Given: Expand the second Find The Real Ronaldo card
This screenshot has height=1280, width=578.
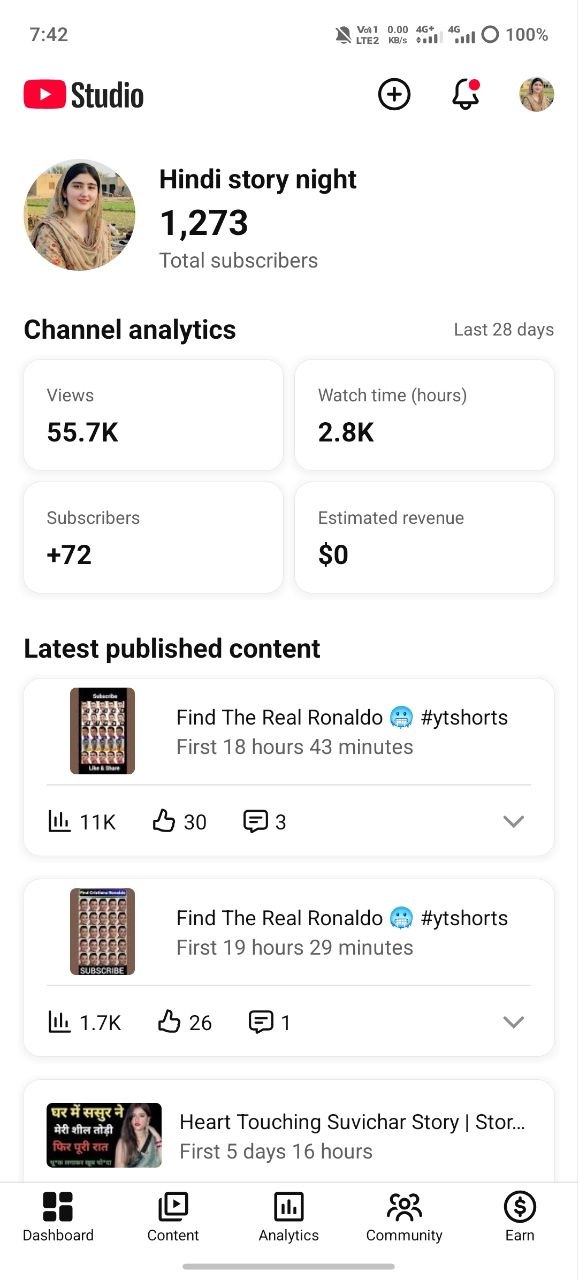Looking at the screenshot, I should (x=513, y=1022).
